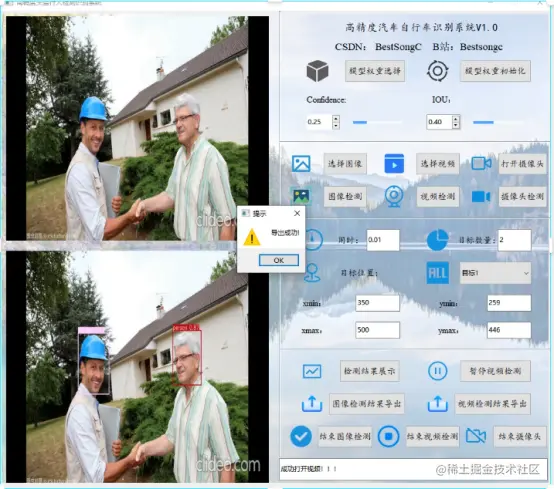Click the Confidence slider track

point(377,122)
